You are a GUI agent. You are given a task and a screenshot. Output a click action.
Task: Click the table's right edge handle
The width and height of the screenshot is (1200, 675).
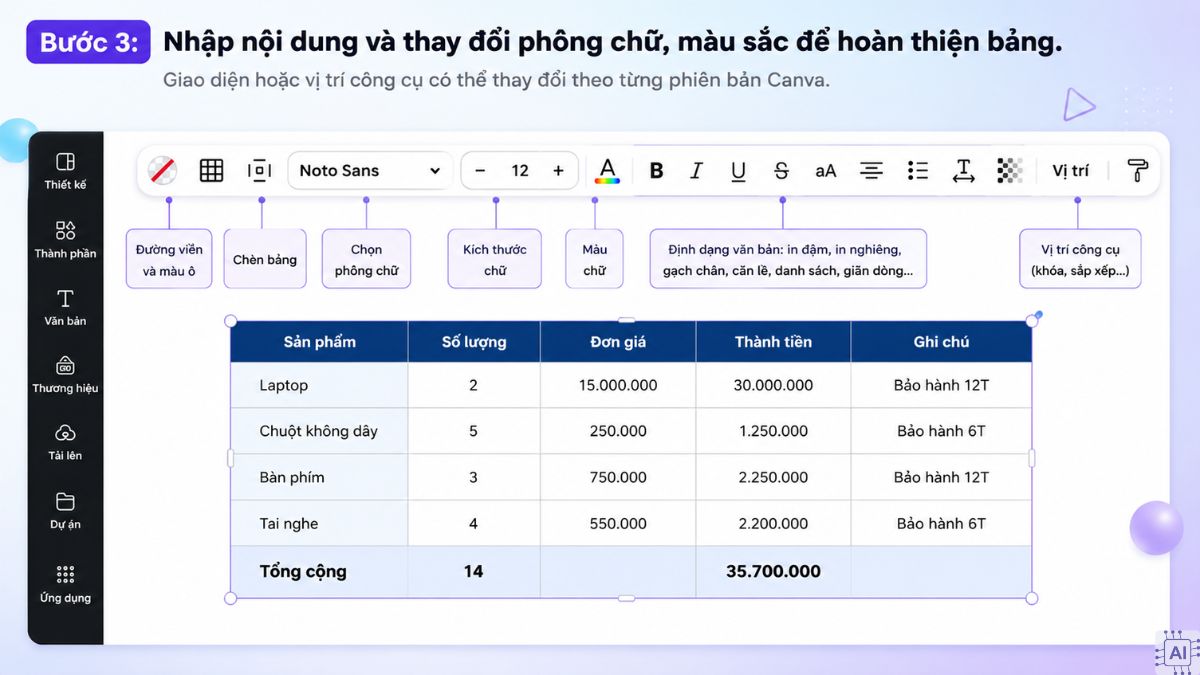pos(1032,458)
